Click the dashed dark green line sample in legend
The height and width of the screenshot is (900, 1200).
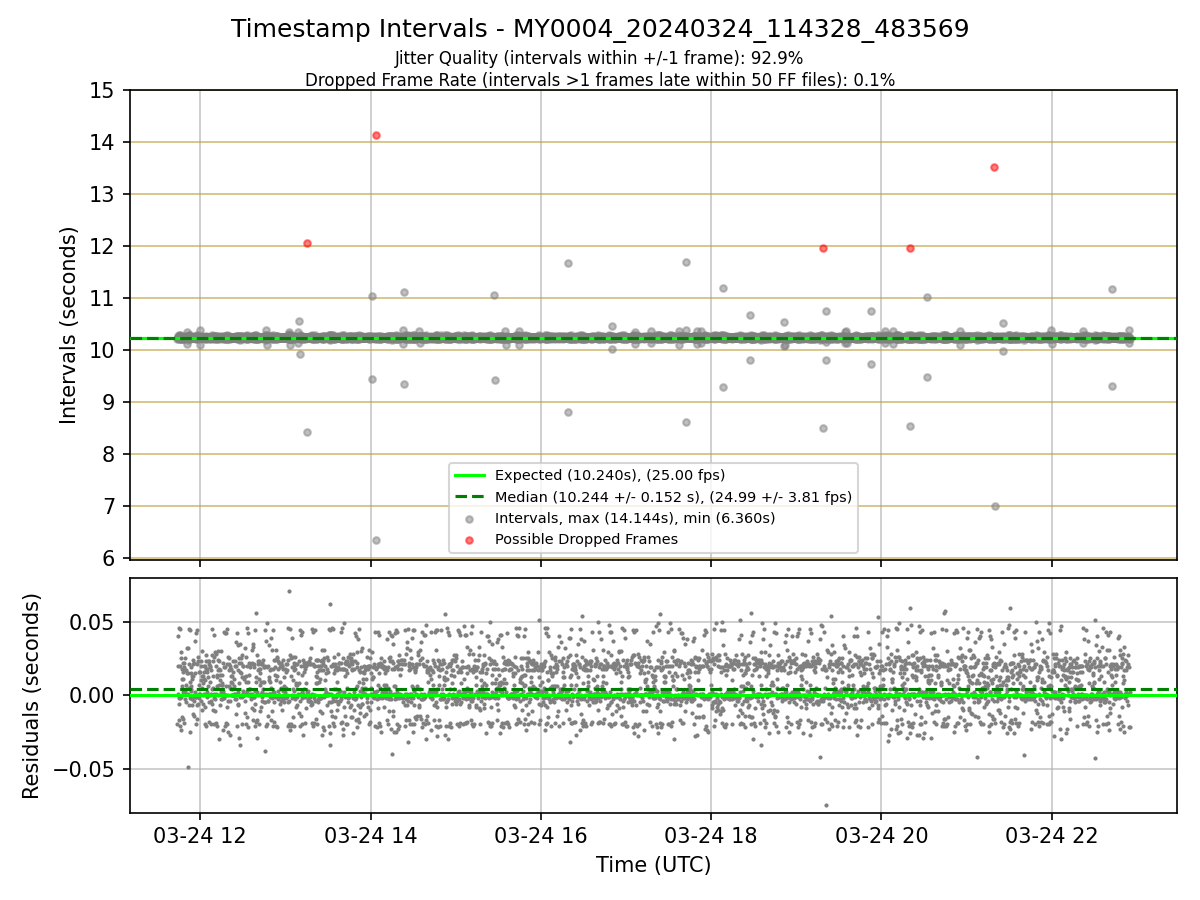click(470, 497)
